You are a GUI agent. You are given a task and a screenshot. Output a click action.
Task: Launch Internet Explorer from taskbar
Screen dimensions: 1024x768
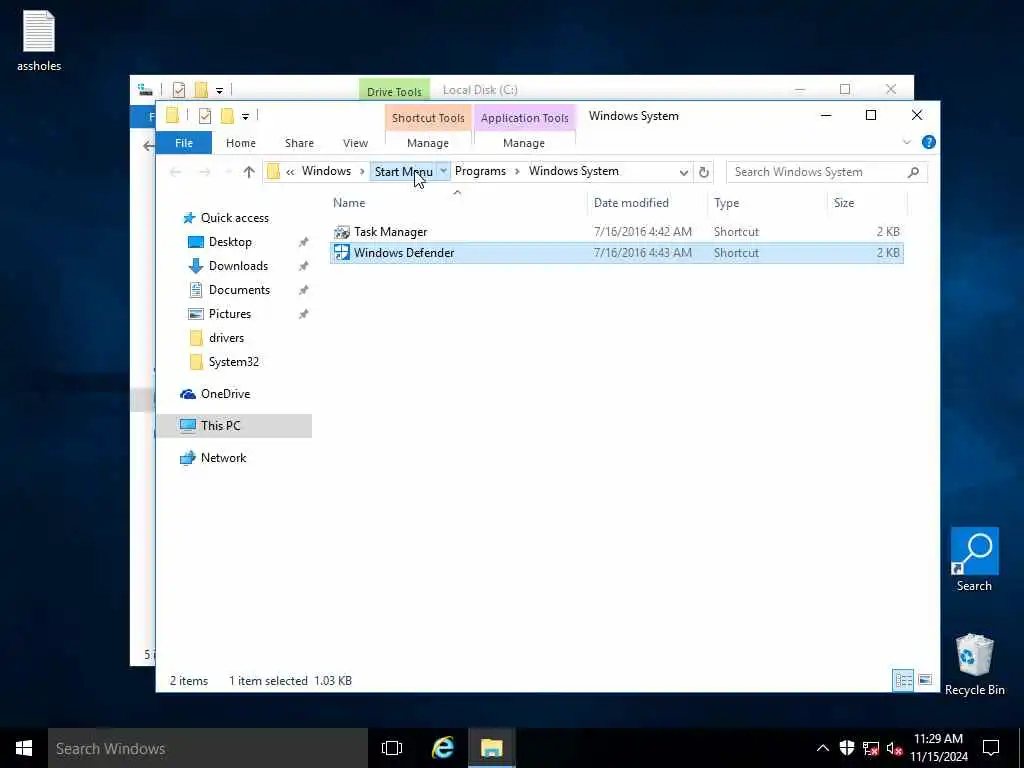pos(442,748)
